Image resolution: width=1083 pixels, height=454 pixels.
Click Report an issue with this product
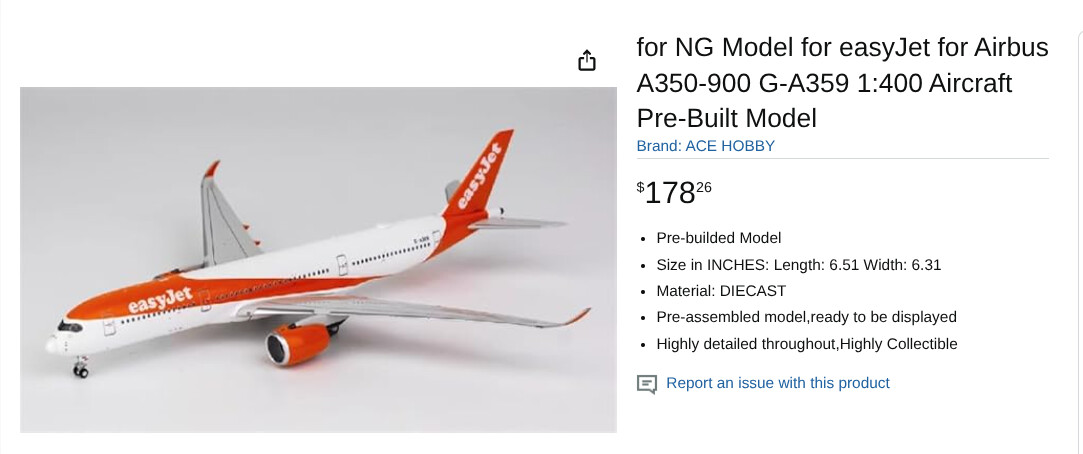pyautogui.click(x=777, y=383)
